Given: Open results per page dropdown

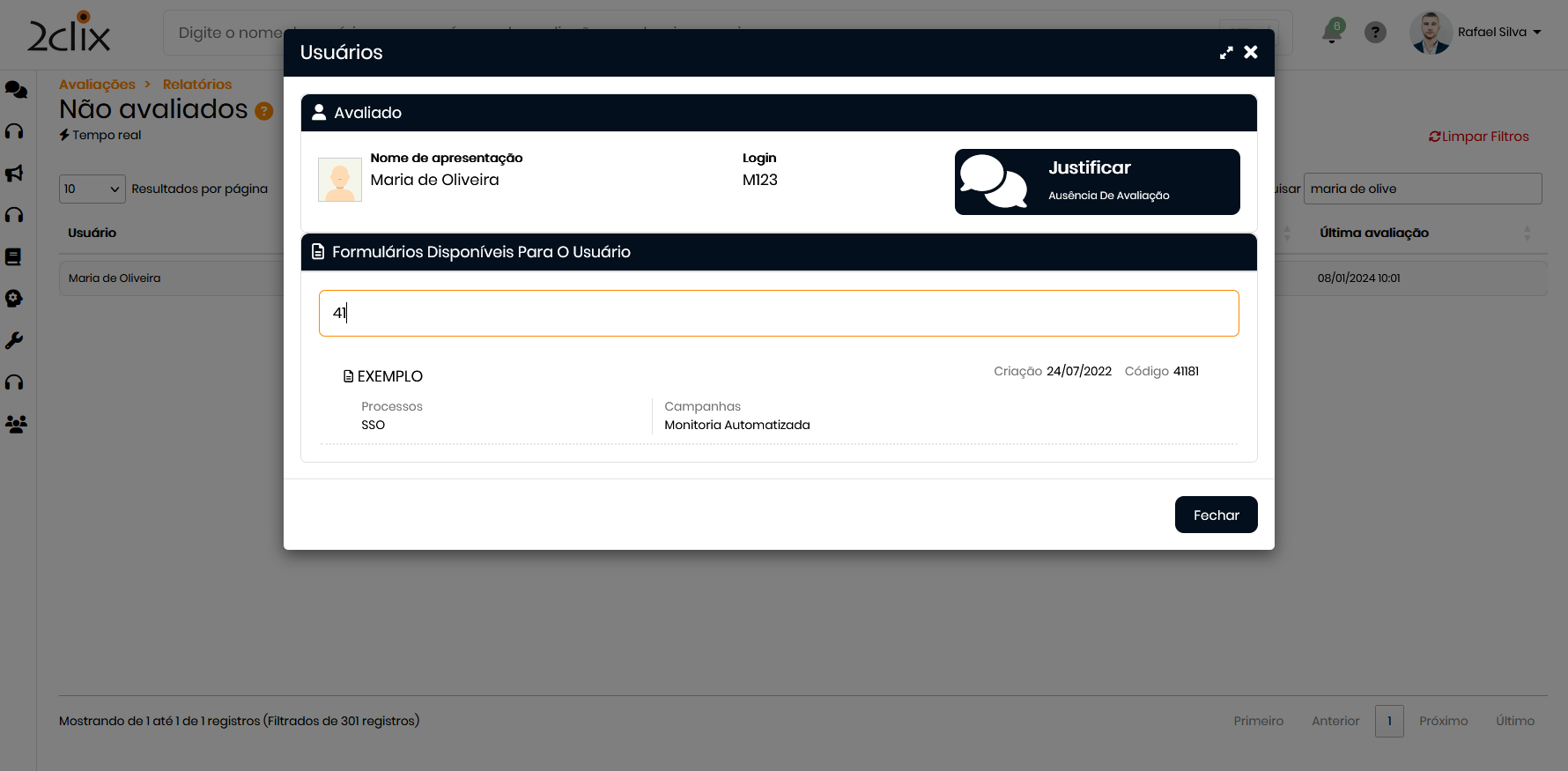Looking at the screenshot, I should [92, 189].
